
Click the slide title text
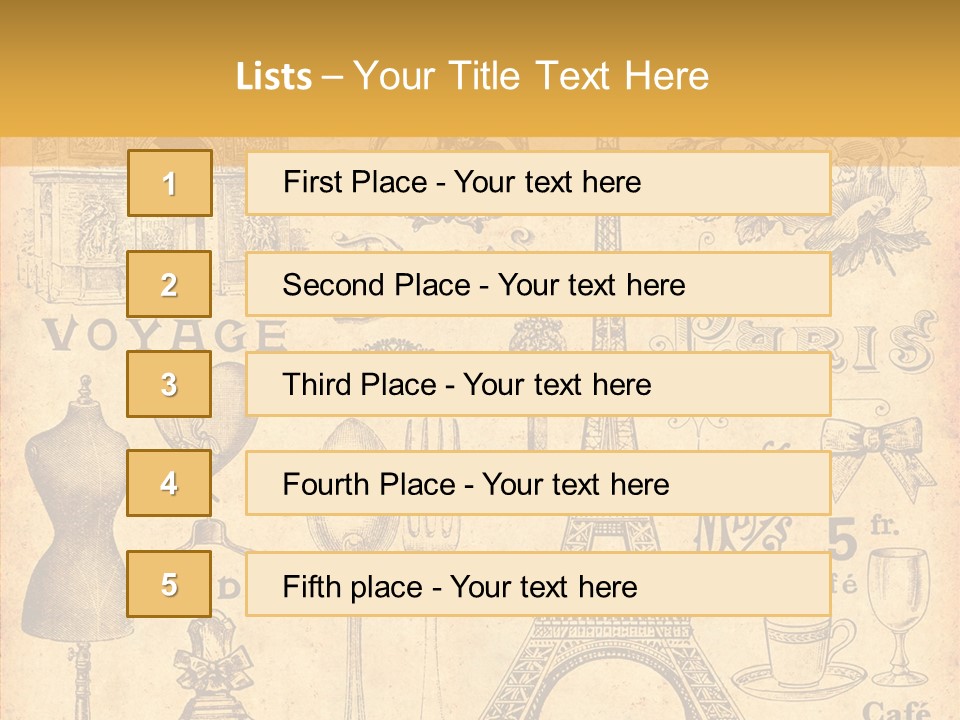pos(472,76)
